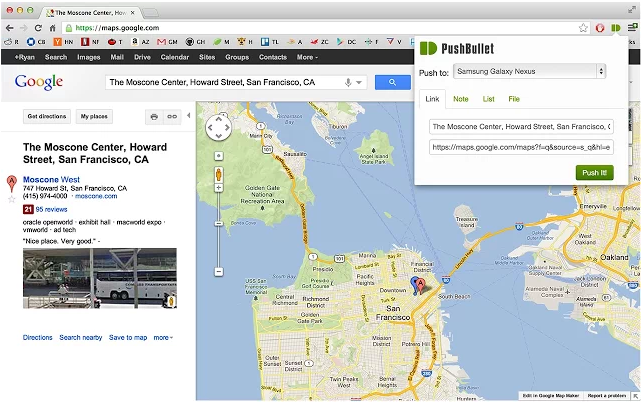This screenshot has width=643, height=402.
Task: Click the microphone voice search icon
Action: (348, 82)
